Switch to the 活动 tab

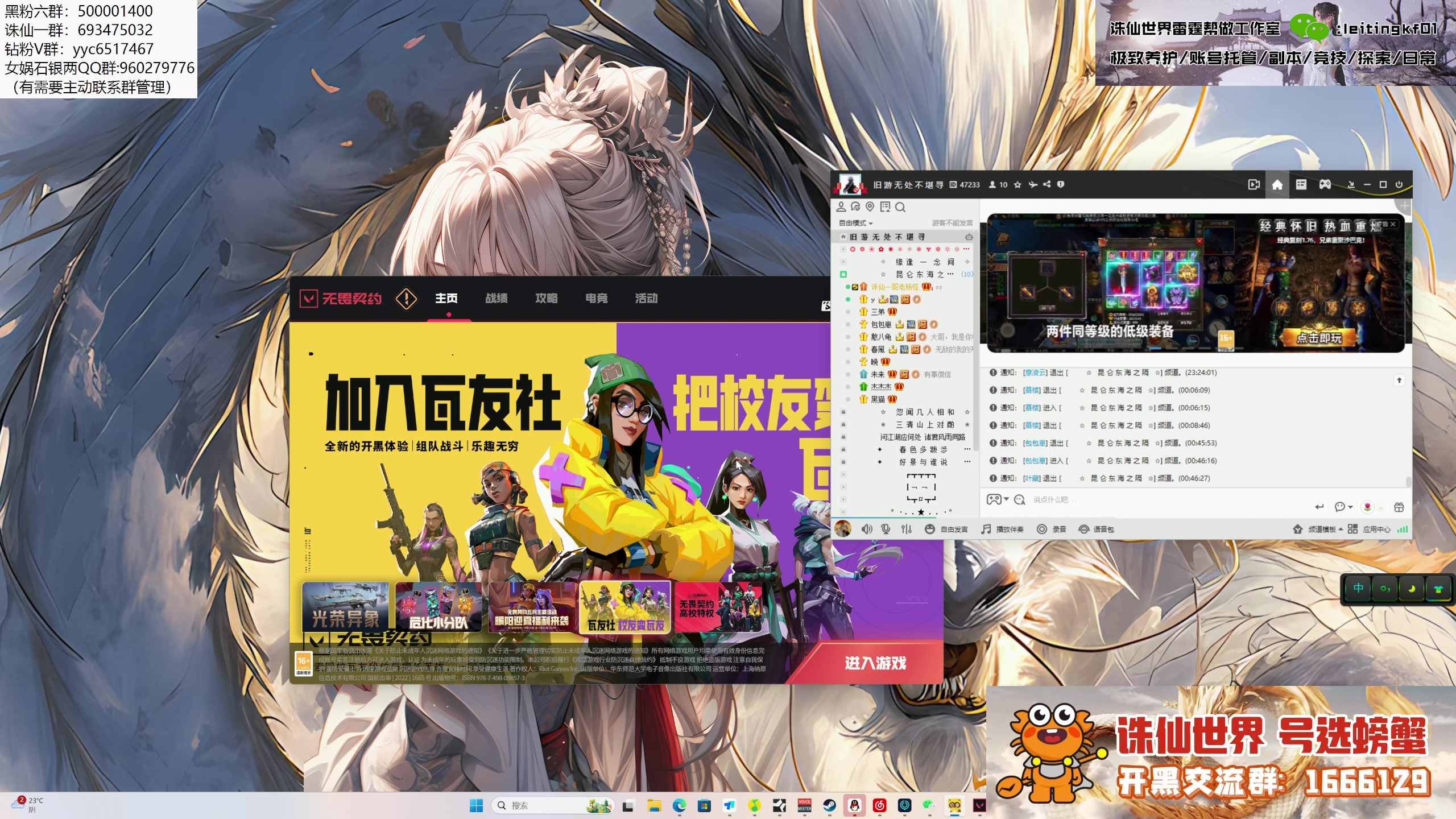pyautogui.click(x=647, y=299)
